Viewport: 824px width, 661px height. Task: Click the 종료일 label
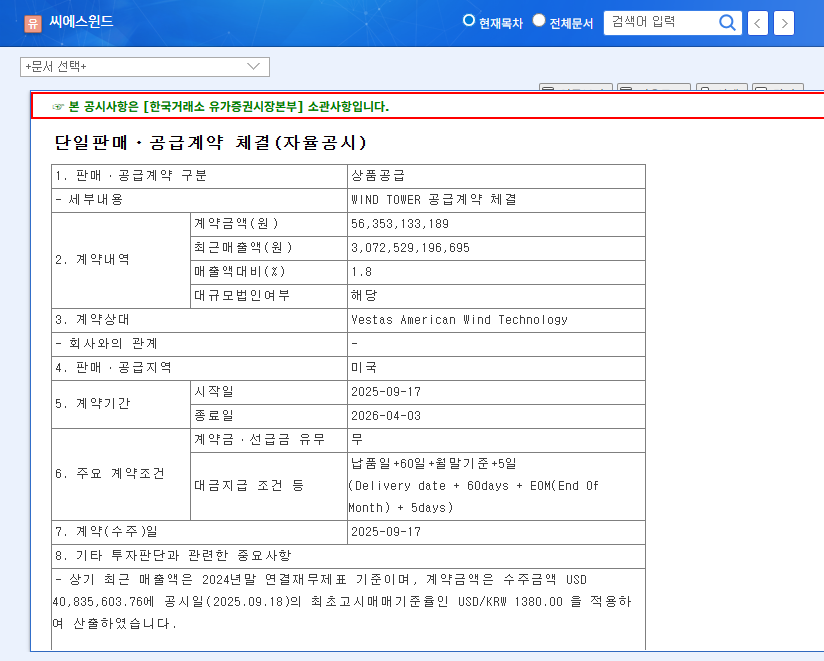point(269,416)
